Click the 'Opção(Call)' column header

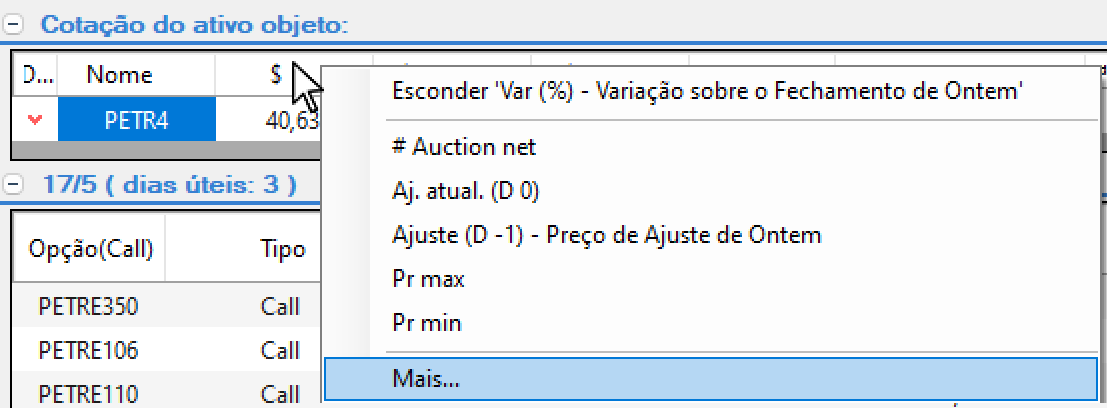coord(90,248)
